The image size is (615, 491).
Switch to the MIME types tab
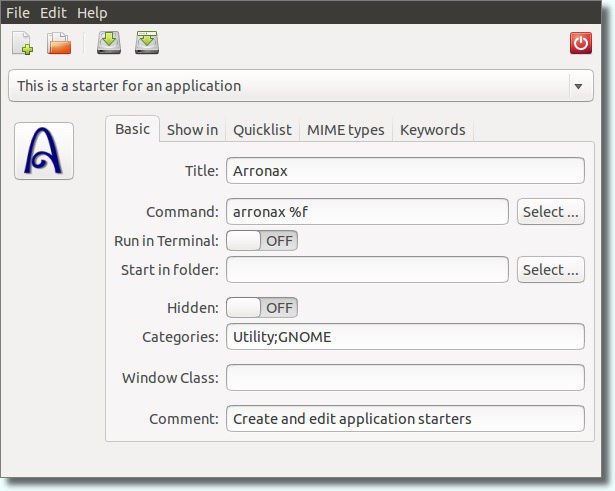coord(346,130)
